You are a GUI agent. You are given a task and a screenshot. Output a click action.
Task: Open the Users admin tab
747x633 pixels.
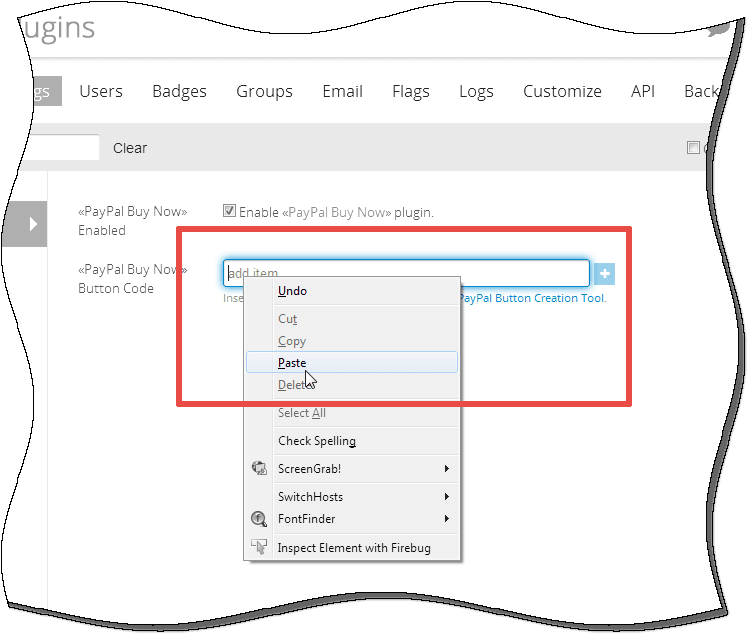101,91
